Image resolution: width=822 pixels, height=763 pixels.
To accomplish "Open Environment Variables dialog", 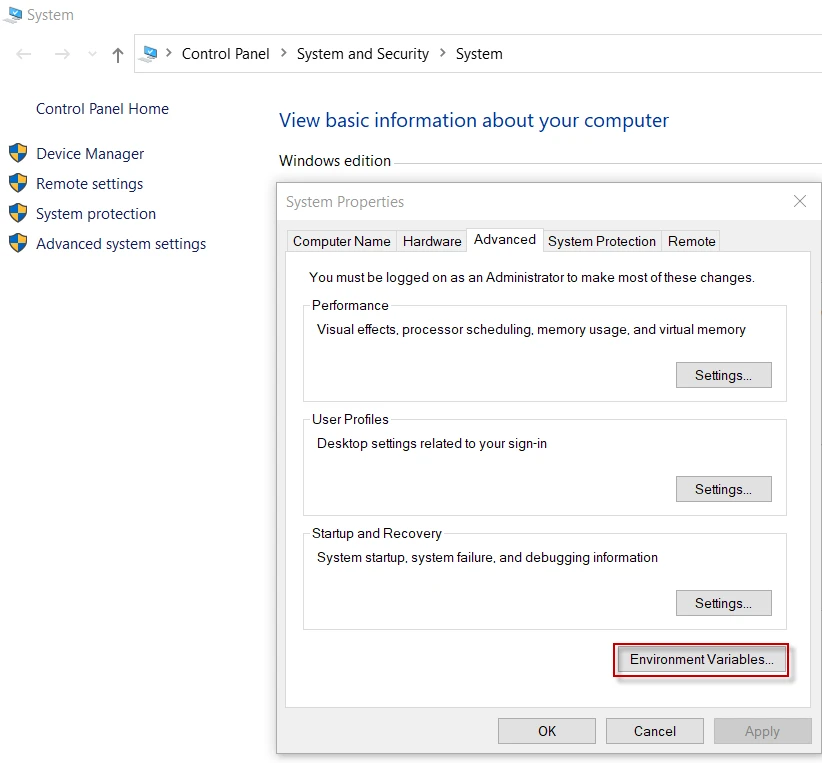I will [701, 660].
